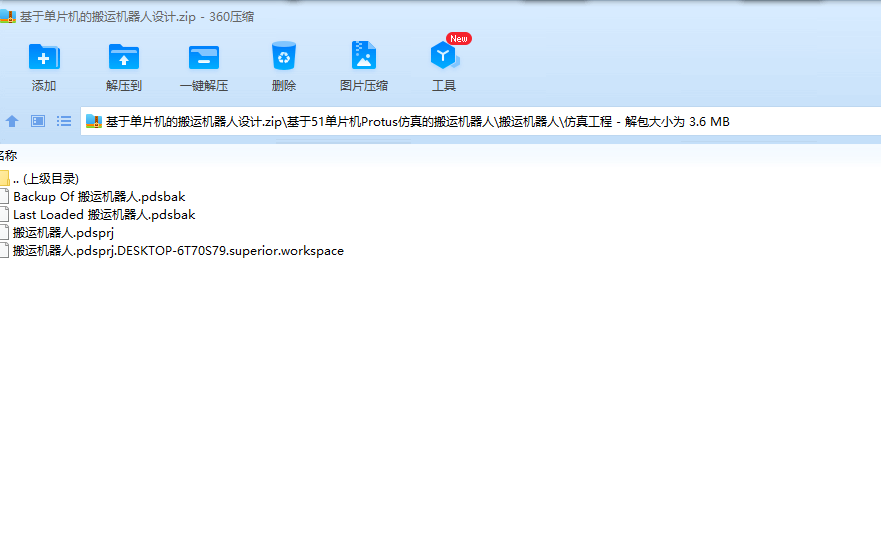Click the 添加 (Add) toolbar icon

tap(44, 57)
